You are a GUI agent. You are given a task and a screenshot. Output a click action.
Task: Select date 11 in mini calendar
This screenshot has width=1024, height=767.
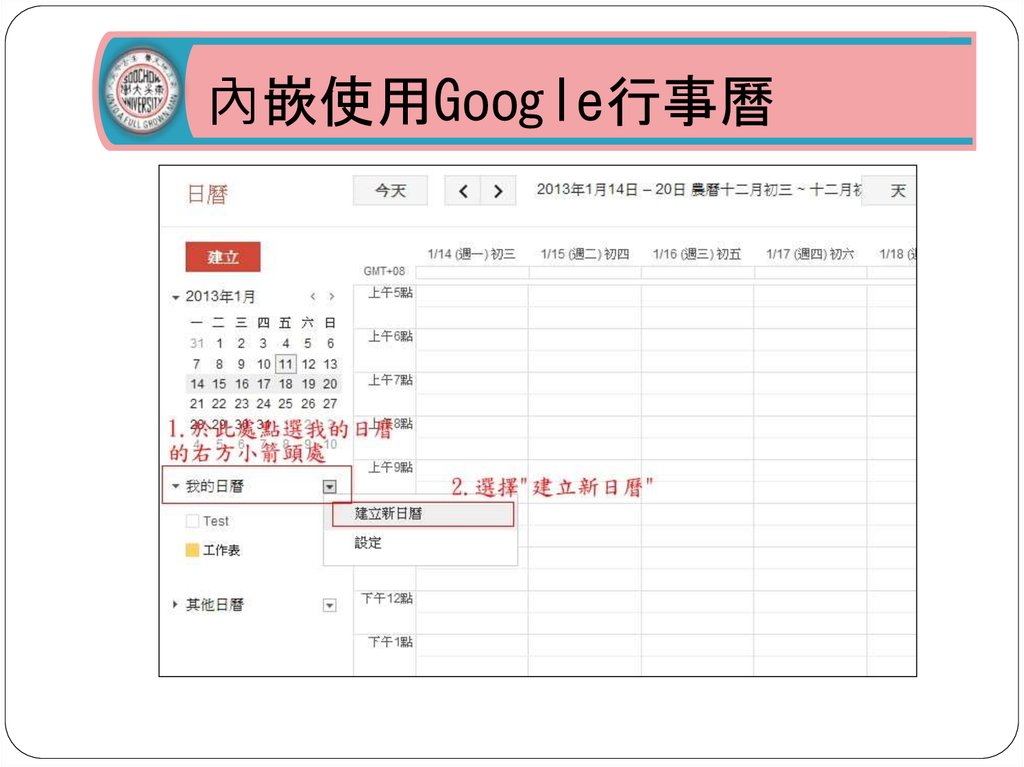point(285,364)
